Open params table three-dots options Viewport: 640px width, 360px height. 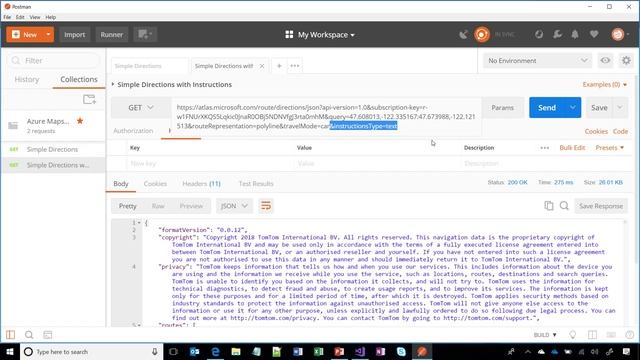click(545, 148)
